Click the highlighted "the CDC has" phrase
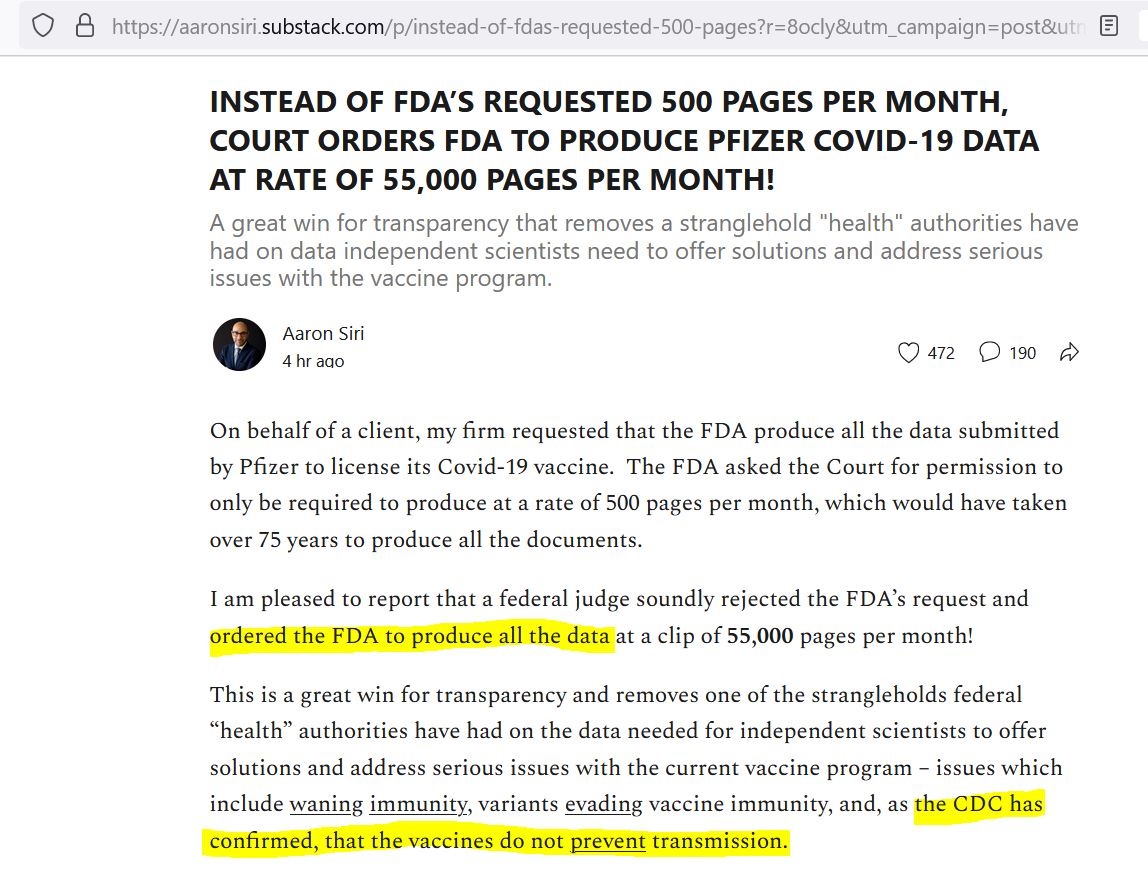Viewport: 1148px width, 884px height. [978, 804]
